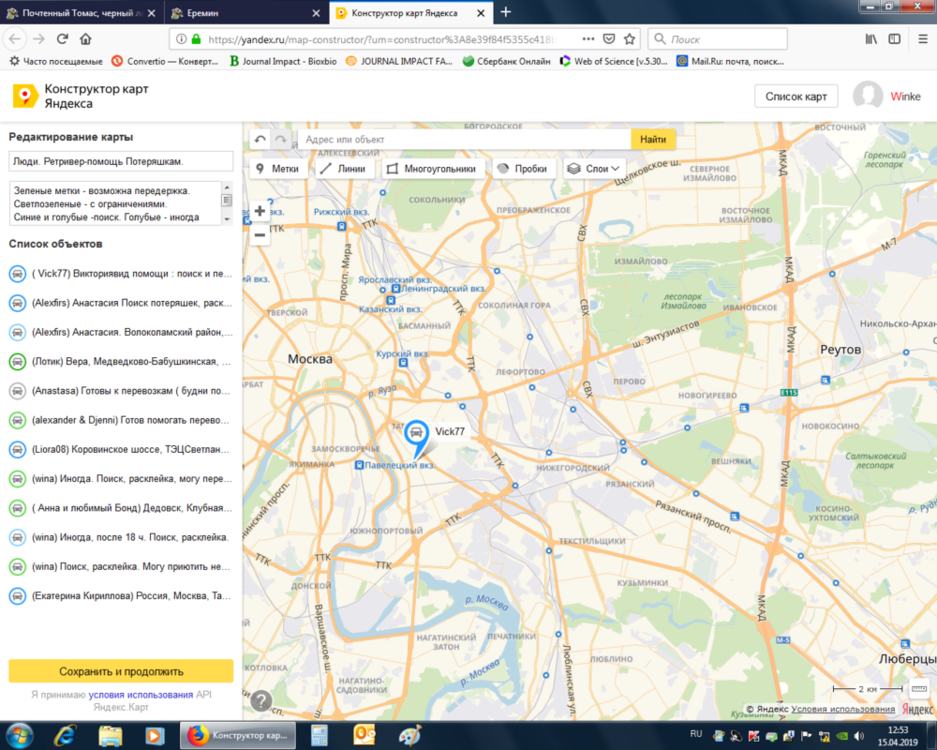
Task: Click the undo arrow on the map
Action: click(x=261, y=140)
